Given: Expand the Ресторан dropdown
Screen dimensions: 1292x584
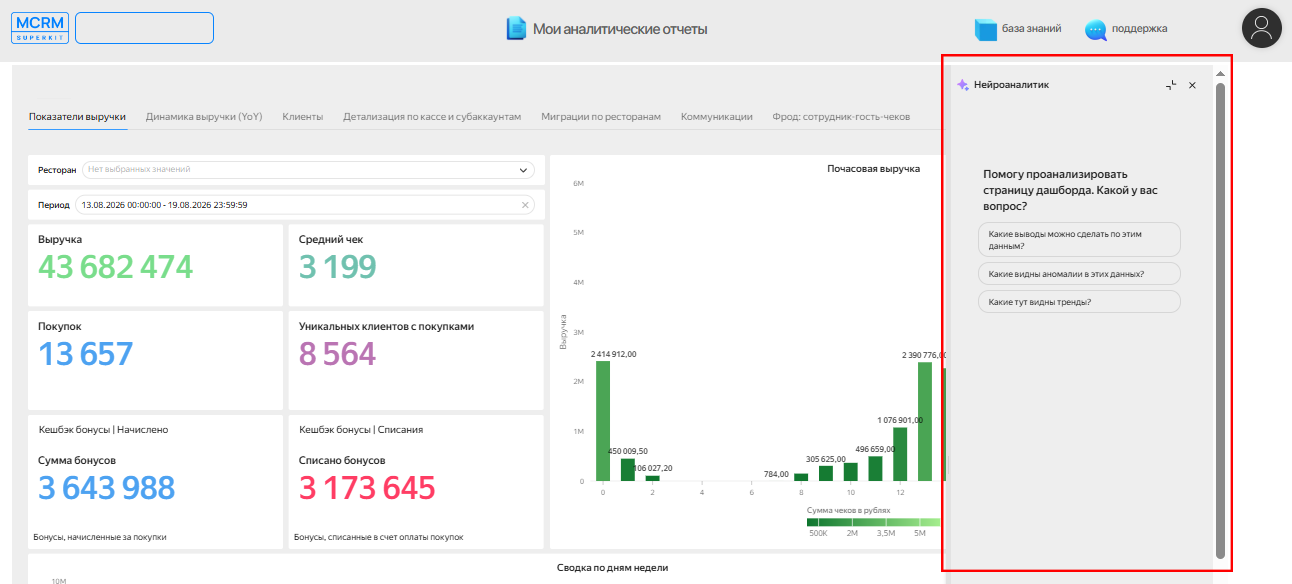Looking at the screenshot, I should (525, 170).
